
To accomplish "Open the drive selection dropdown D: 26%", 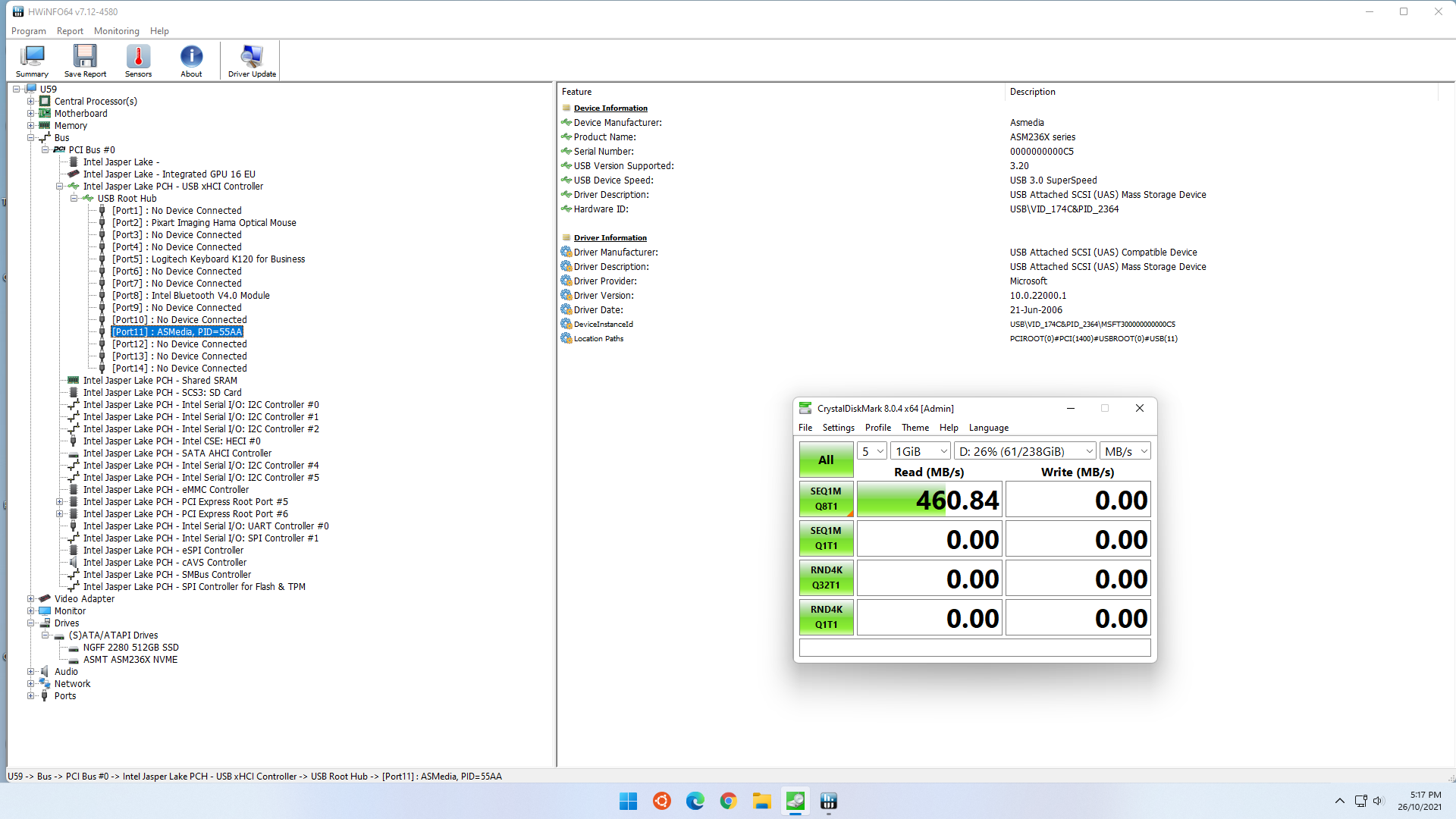I will click(1025, 451).
